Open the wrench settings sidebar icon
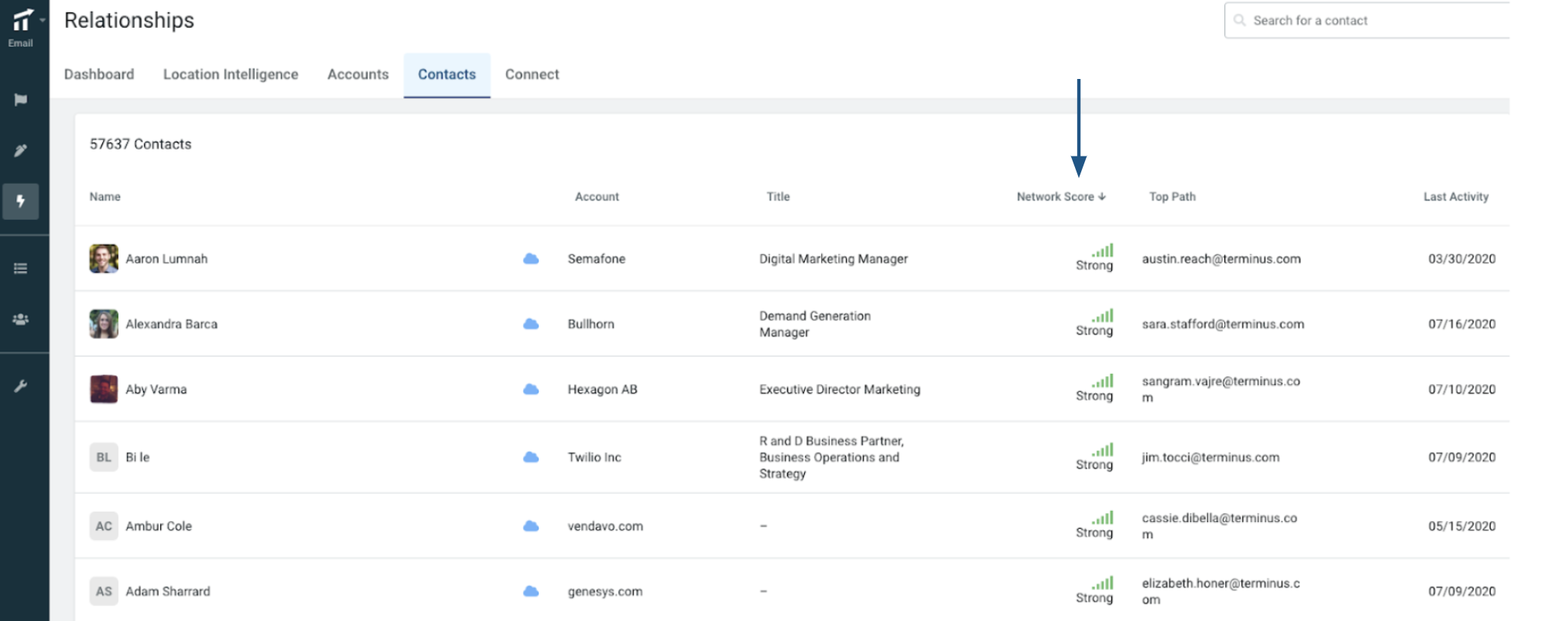 21,386
